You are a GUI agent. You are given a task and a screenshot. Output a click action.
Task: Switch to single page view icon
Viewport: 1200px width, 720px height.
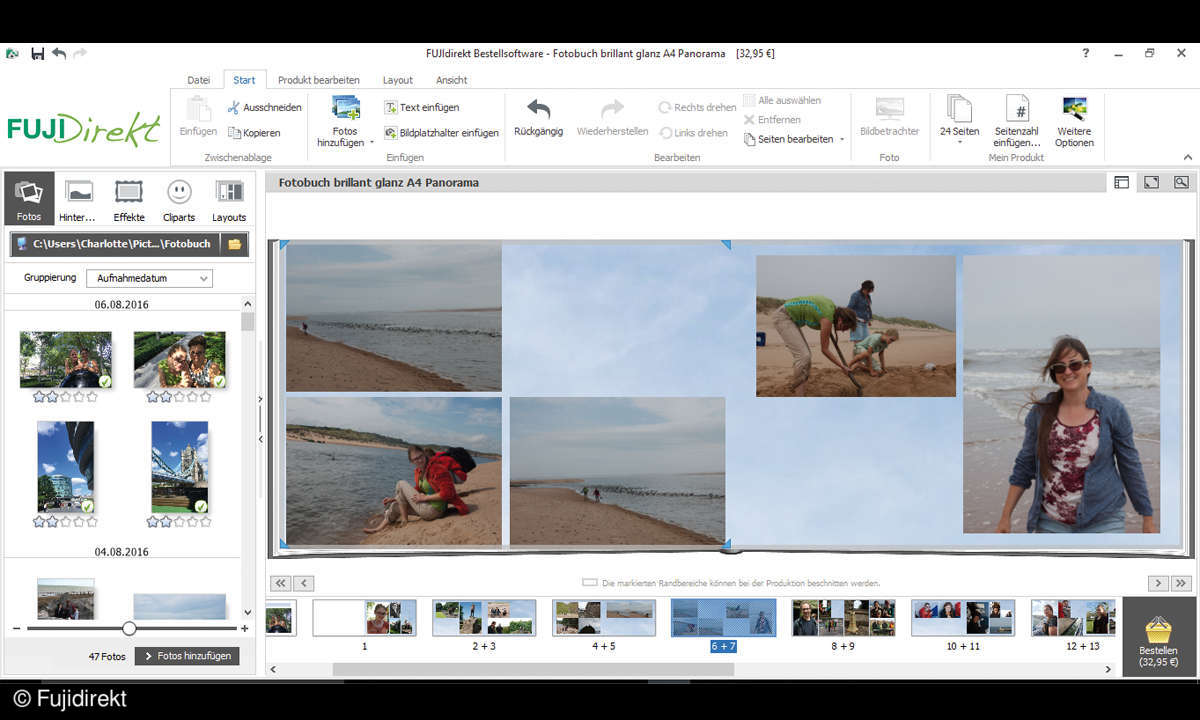tap(1121, 182)
